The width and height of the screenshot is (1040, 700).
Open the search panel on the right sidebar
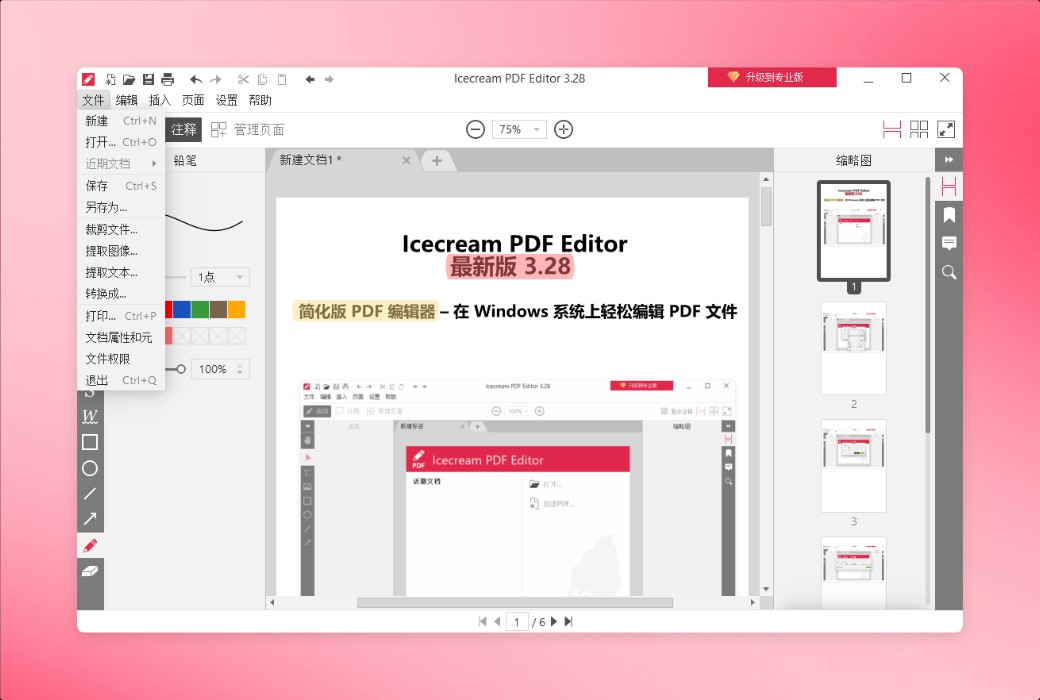[948, 271]
